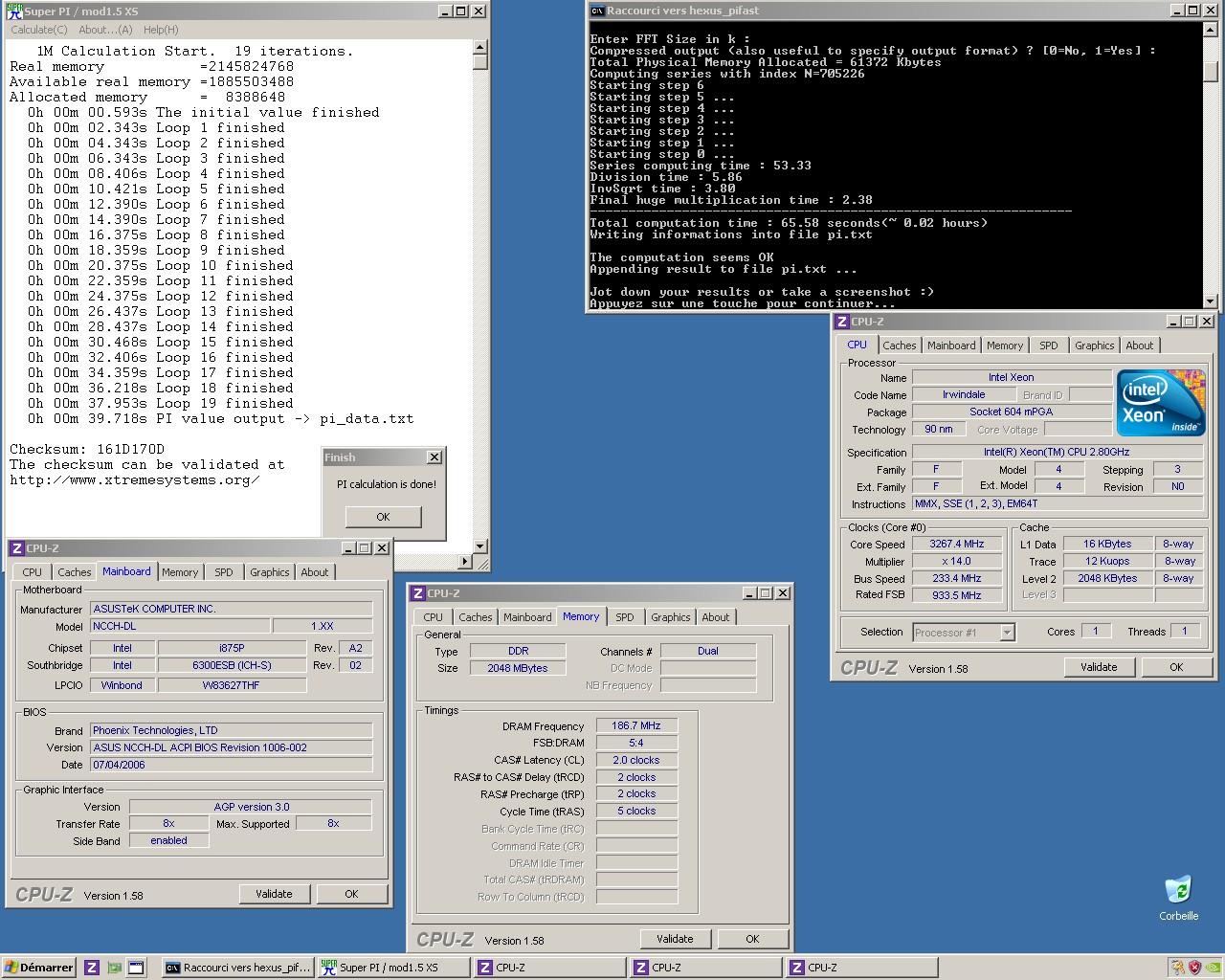Open Graphics tab in processor CPU-Z window
The image size is (1225, 980).
(x=1094, y=345)
